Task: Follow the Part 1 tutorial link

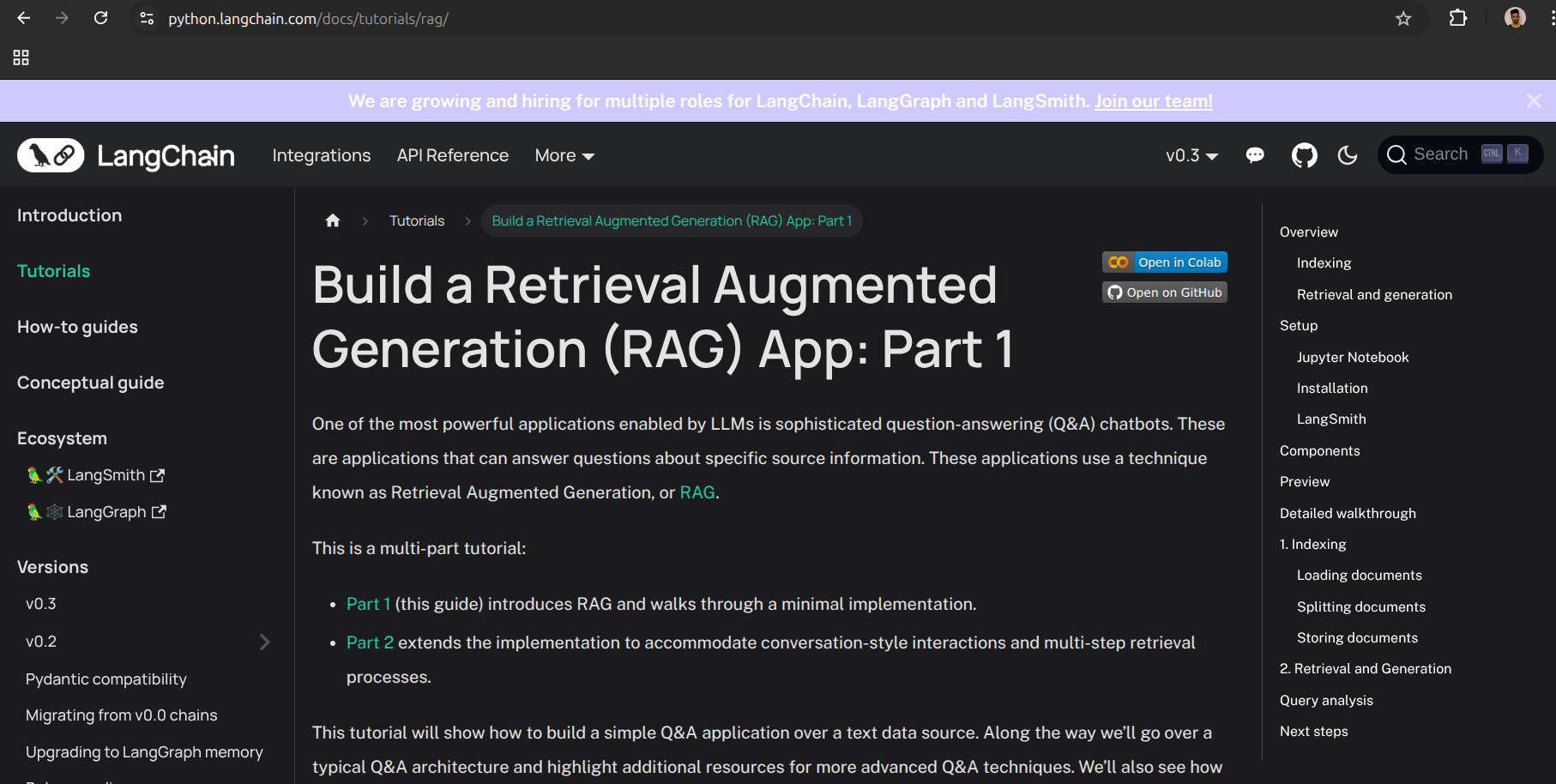Action: (x=369, y=604)
